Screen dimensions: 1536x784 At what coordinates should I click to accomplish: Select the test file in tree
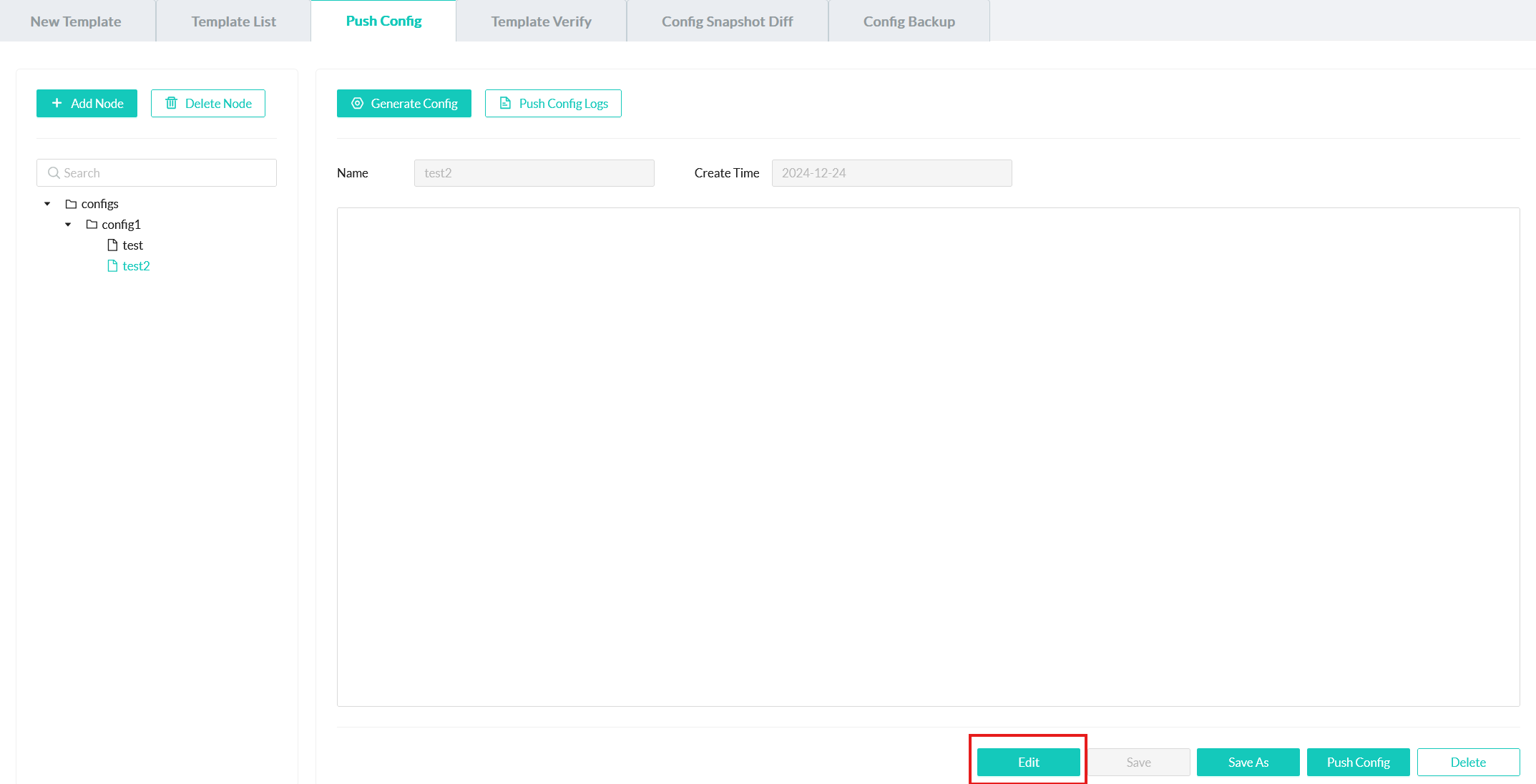[x=132, y=245]
